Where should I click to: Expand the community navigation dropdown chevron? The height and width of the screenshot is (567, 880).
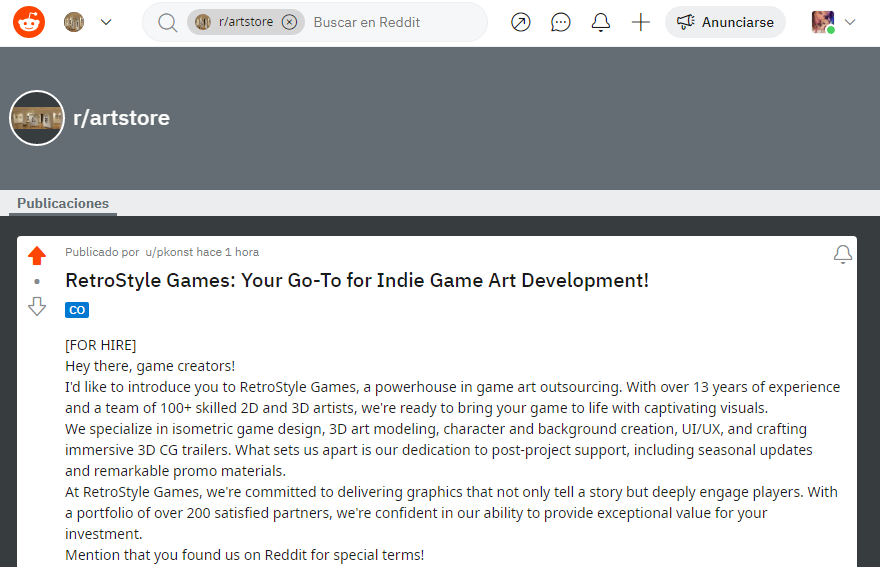point(106,22)
